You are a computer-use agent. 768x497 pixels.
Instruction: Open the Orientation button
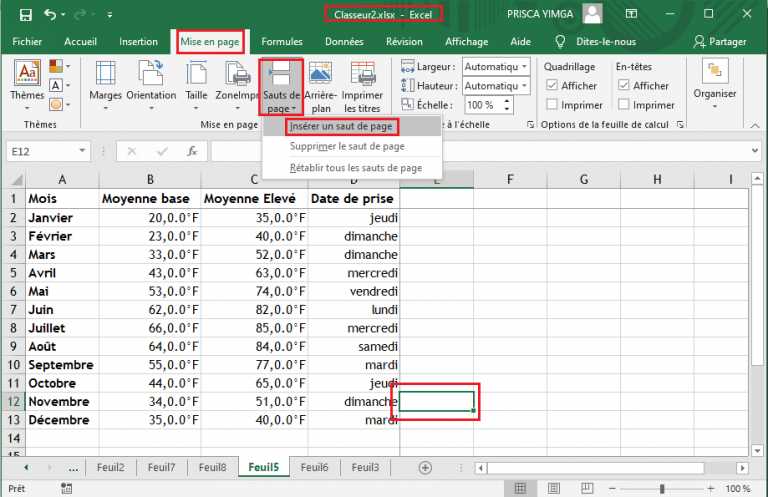coord(151,86)
